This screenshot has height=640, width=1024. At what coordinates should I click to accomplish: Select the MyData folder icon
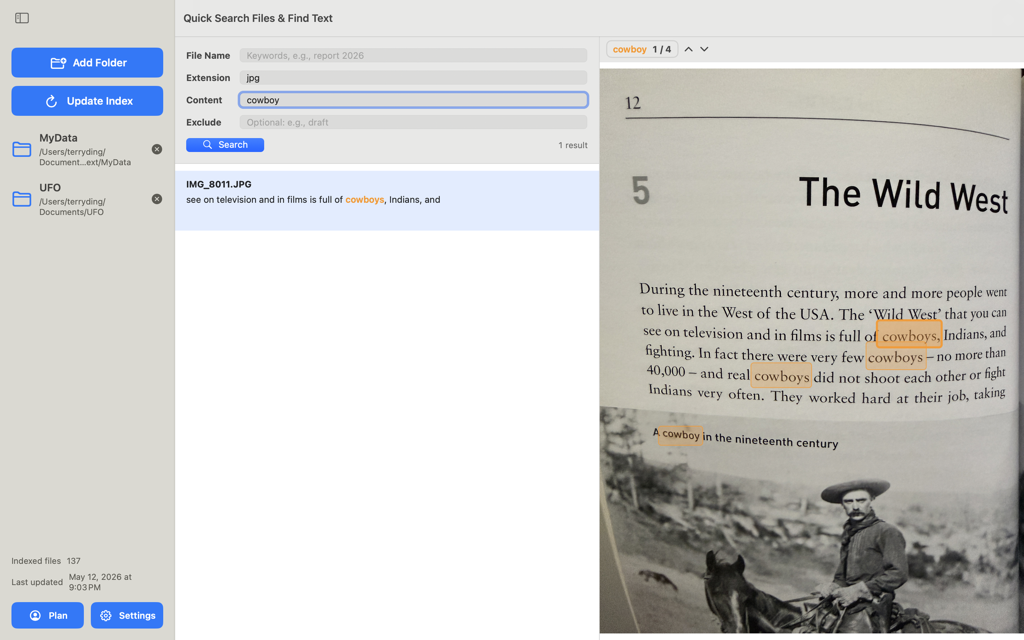[x=22, y=149]
